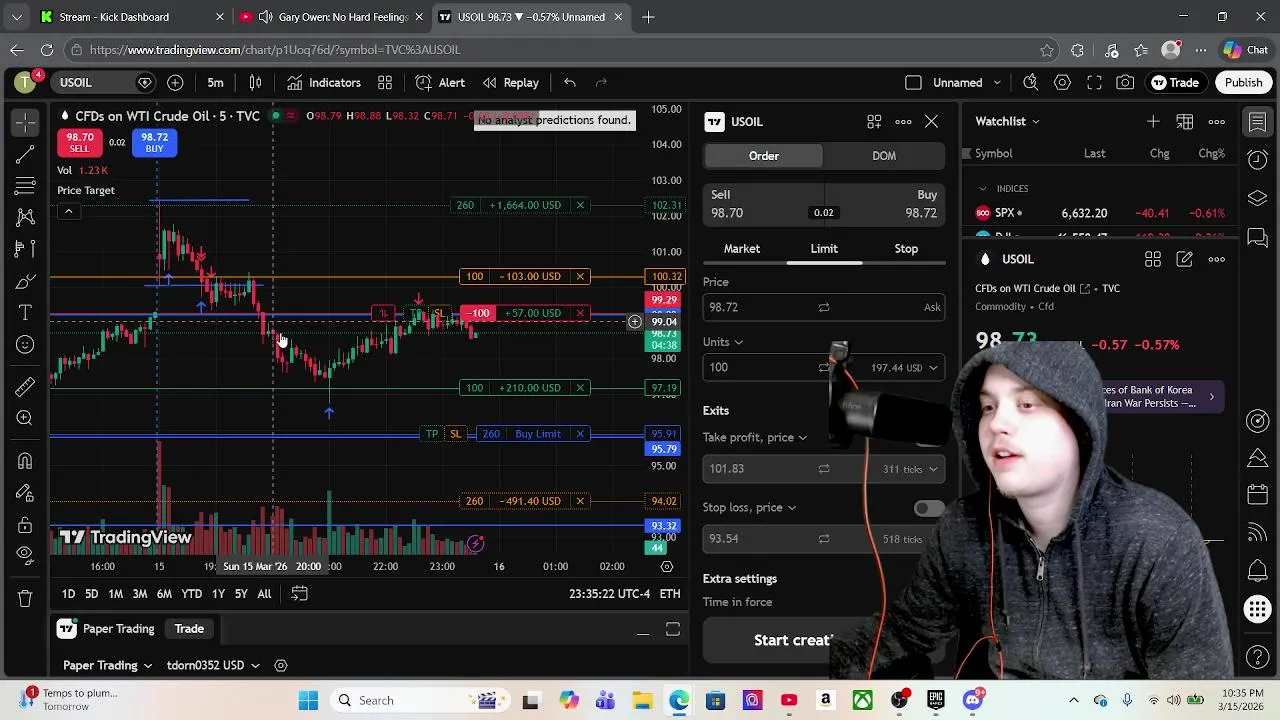Screen dimensions: 1280x720
Task: Open Stop loss price type dropdown
Action: coord(750,507)
